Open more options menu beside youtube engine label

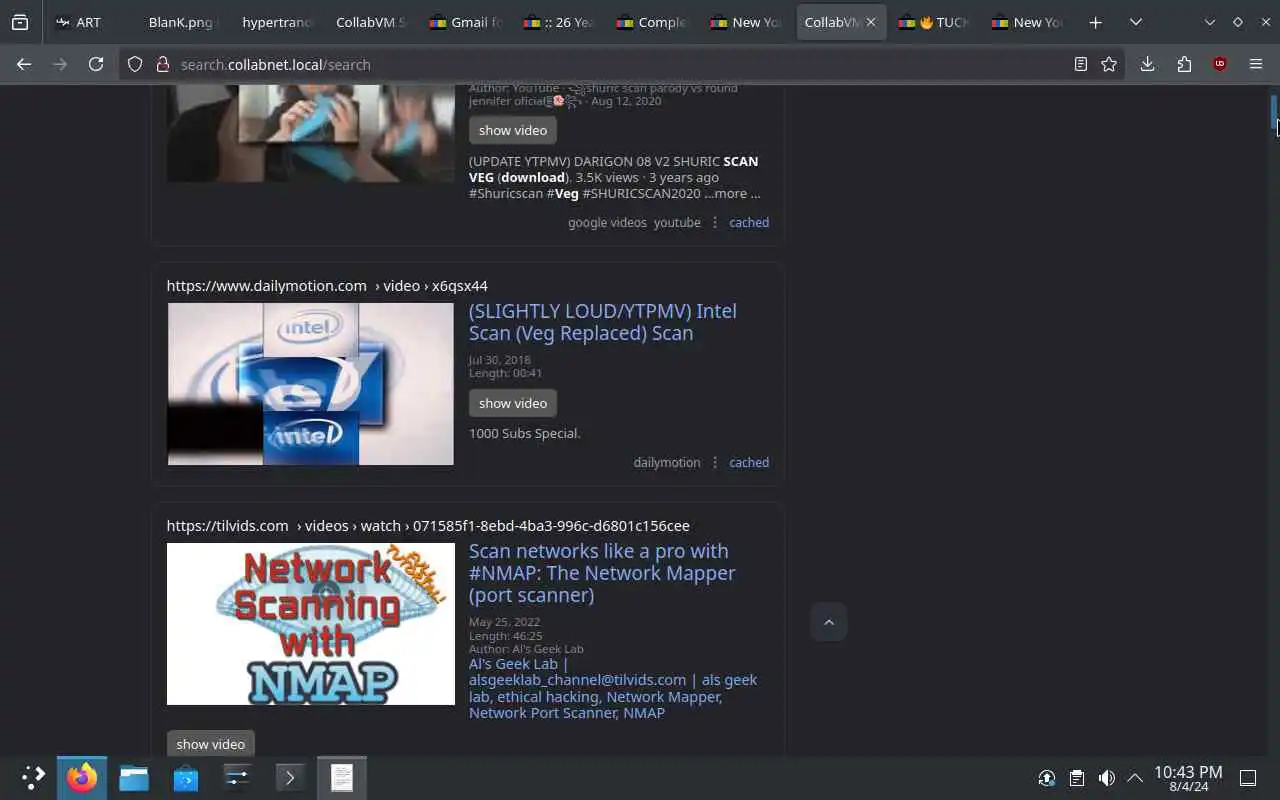[715, 222]
